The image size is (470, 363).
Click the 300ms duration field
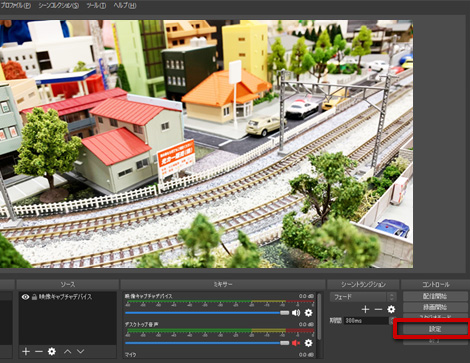pyautogui.click(x=367, y=321)
